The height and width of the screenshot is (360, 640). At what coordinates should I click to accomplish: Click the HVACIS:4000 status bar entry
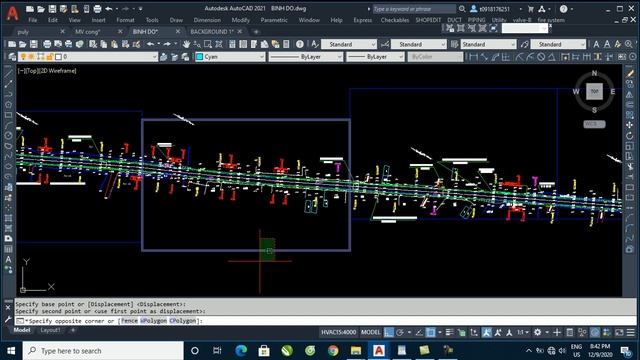(x=338, y=332)
